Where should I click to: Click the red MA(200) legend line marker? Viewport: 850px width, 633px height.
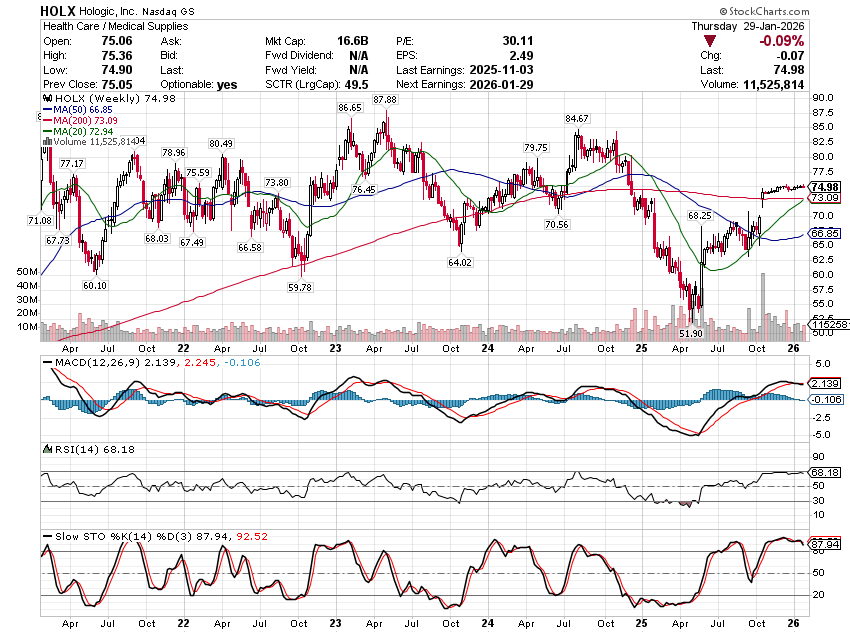[x=46, y=121]
